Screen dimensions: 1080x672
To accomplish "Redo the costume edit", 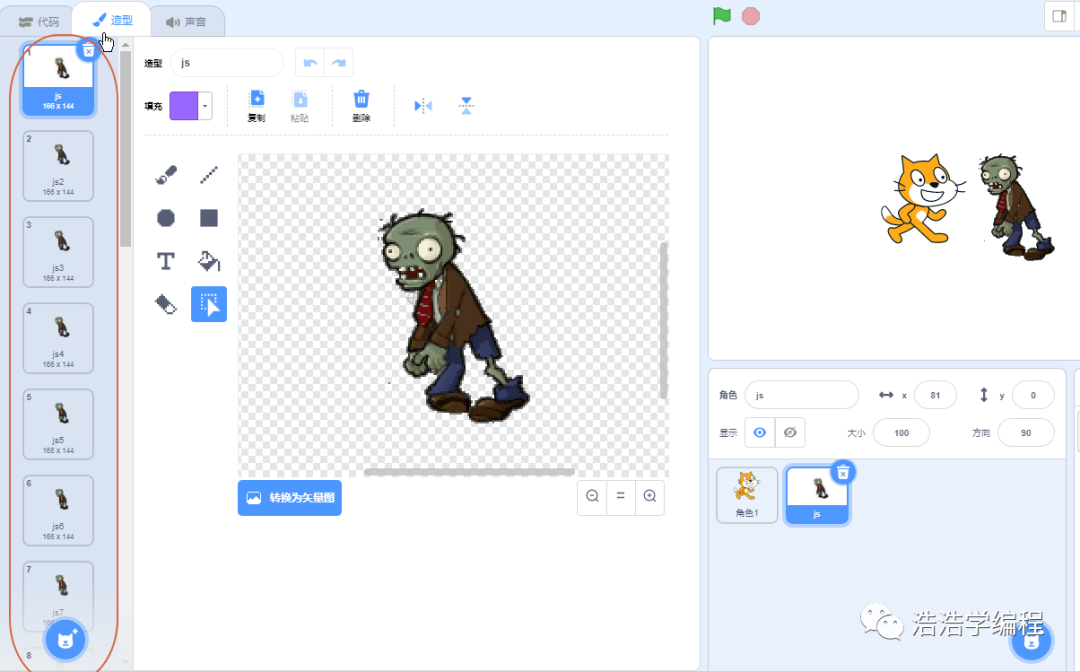I will [339, 63].
